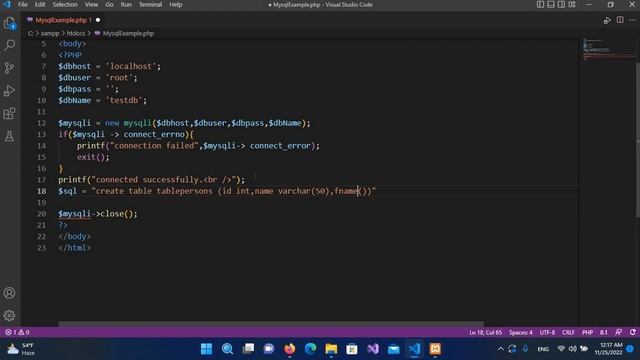Toggle Primary Side Bar layout icon
This screenshot has width=640, height=360.
[540, 4]
